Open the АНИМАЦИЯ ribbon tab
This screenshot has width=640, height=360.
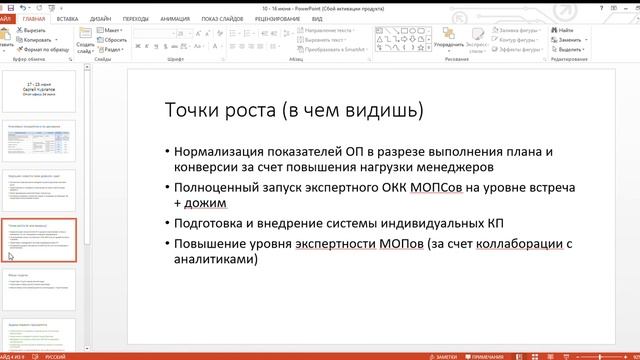(x=175, y=19)
